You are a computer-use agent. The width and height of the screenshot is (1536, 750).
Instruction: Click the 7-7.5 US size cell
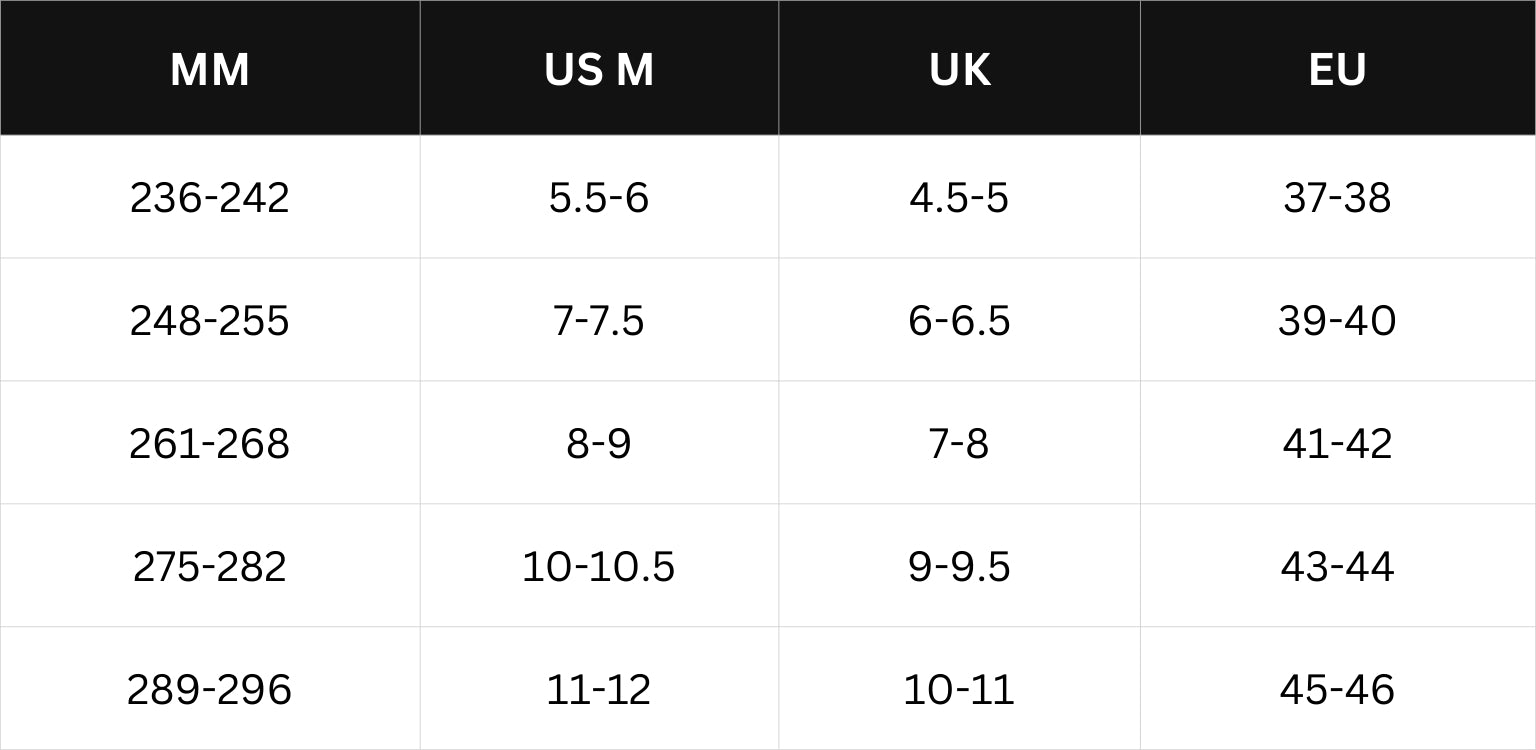click(599, 320)
